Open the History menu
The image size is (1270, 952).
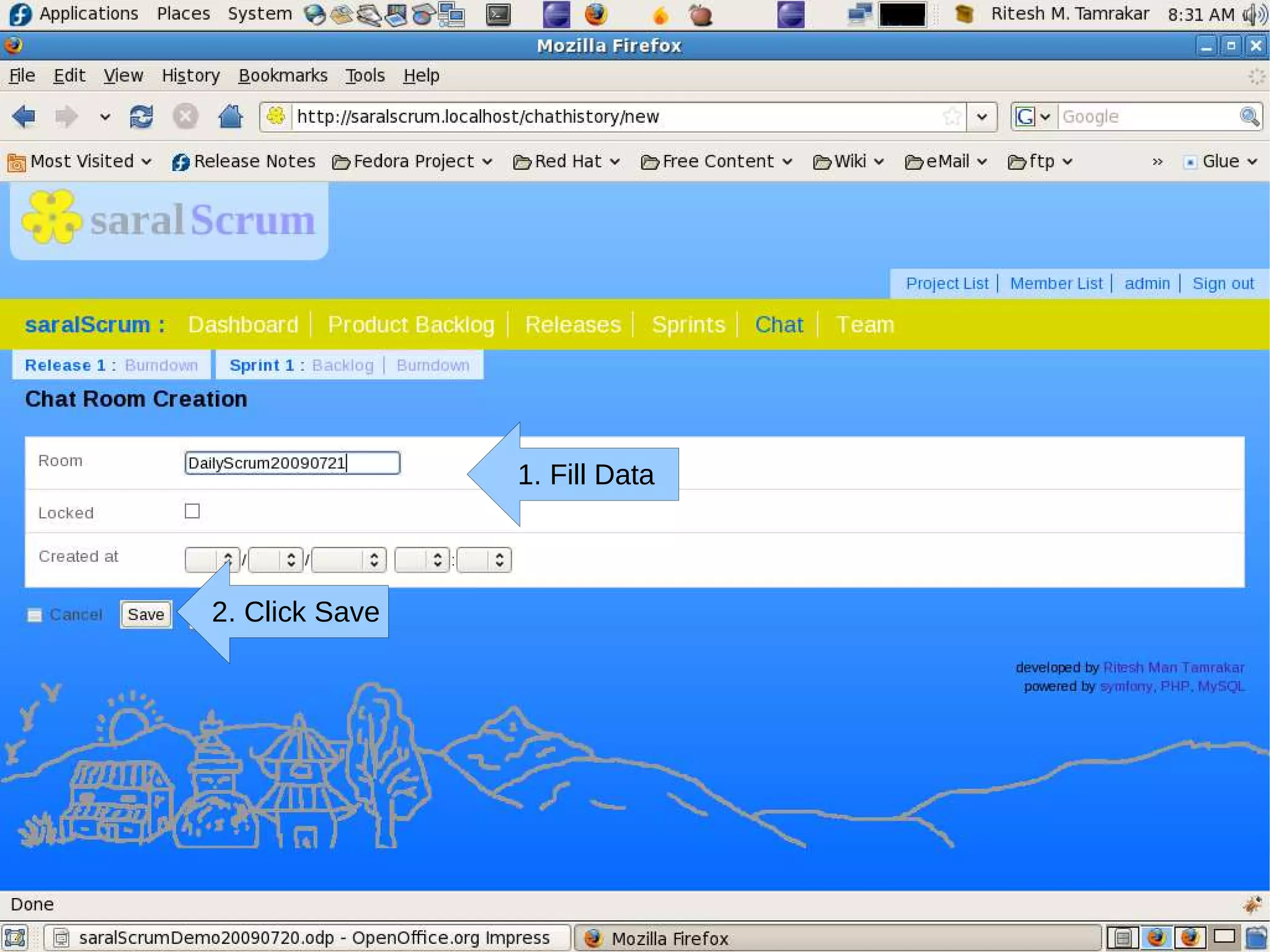[191, 76]
